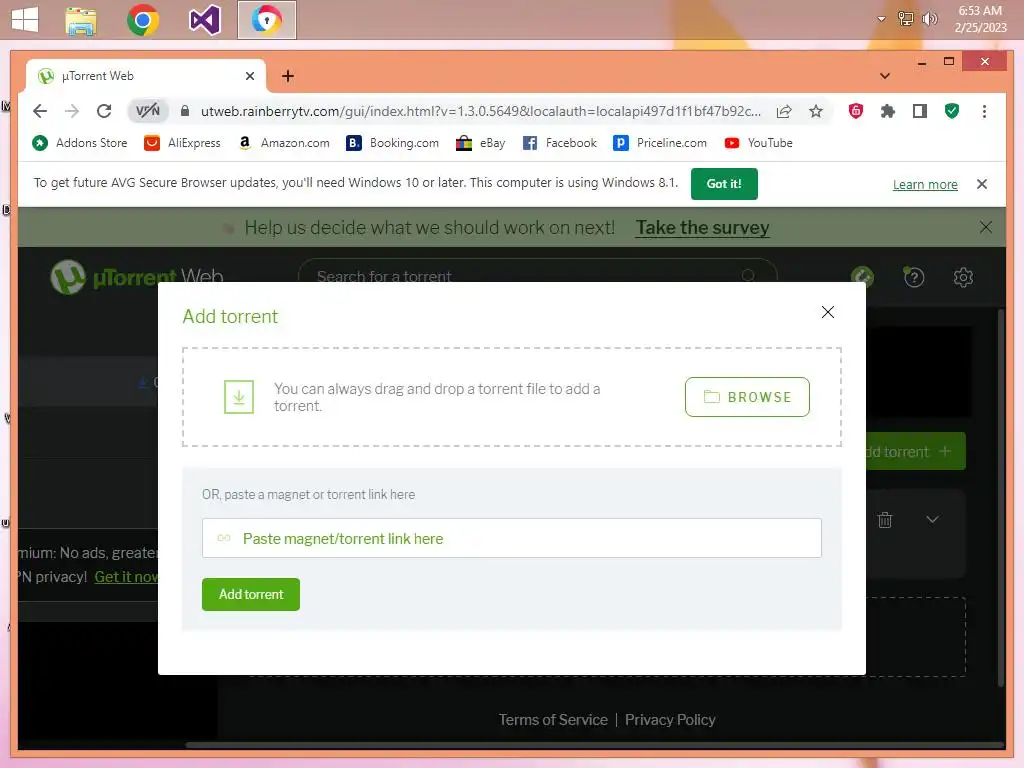This screenshot has width=1024, height=768.
Task: Go back to the previous page
Action: point(40,111)
